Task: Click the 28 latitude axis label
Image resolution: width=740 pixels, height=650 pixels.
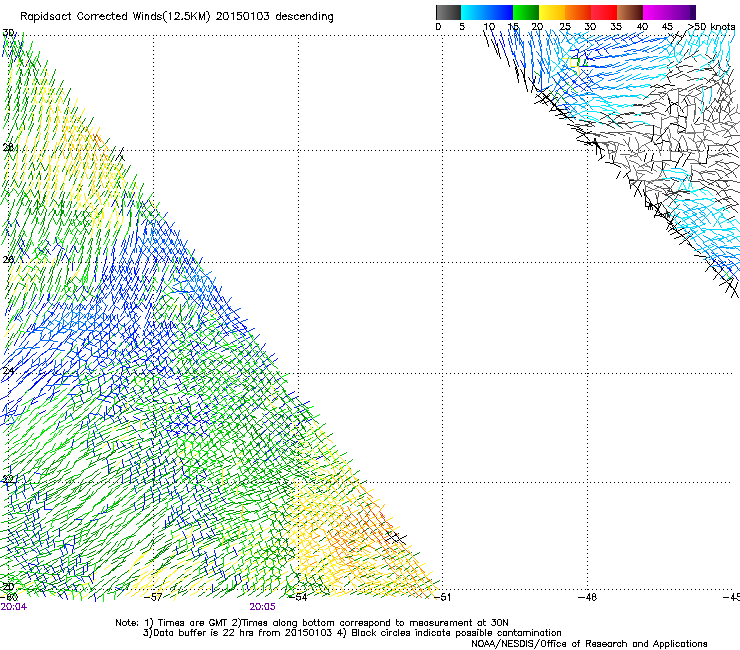Action: point(8,147)
